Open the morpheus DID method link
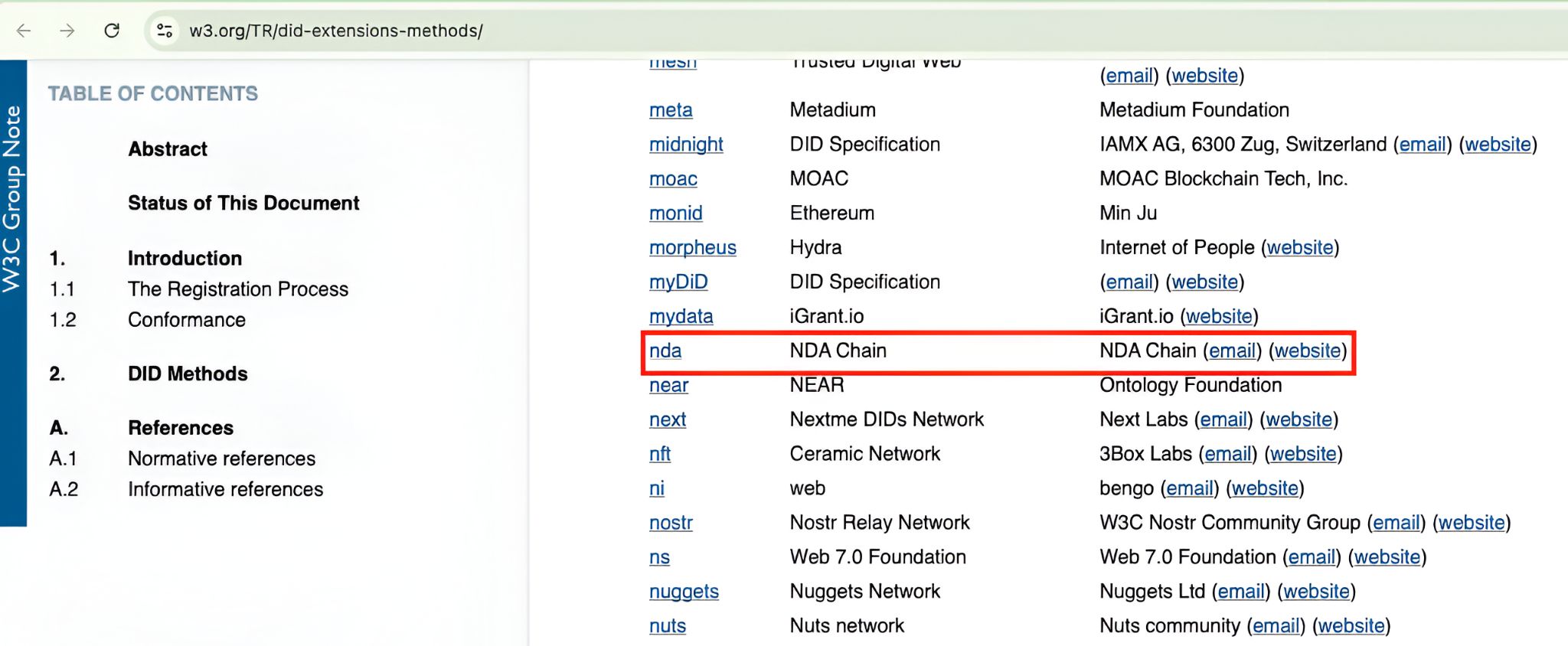 click(x=693, y=248)
